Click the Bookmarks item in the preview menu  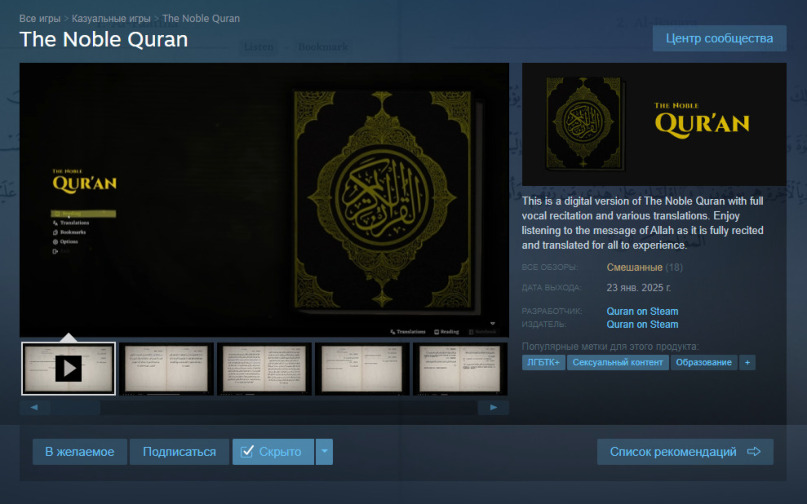click(69, 232)
